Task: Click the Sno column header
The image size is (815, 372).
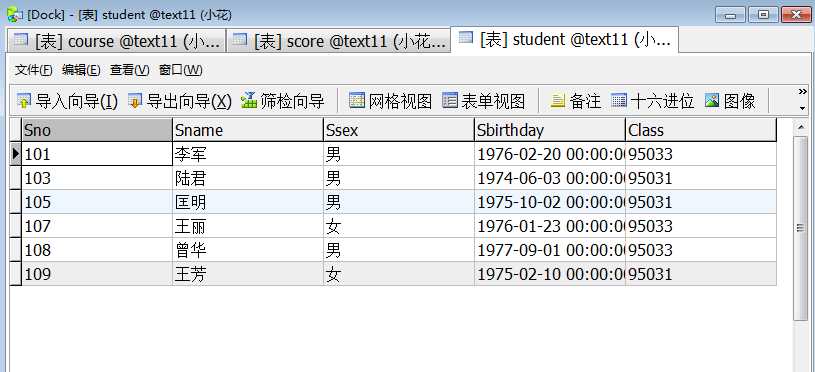Action: pyautogui.click(x=97, y=130)
